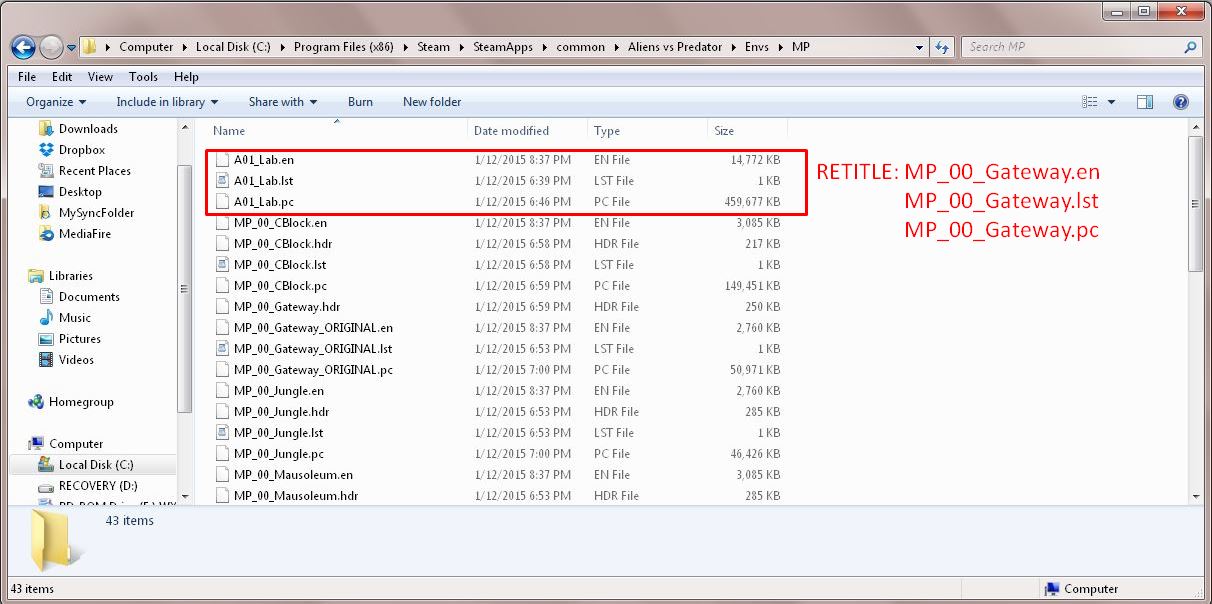Click Homegroup in the navigation pane
This screenshot has width=1212, height=604.
[81, 402]
